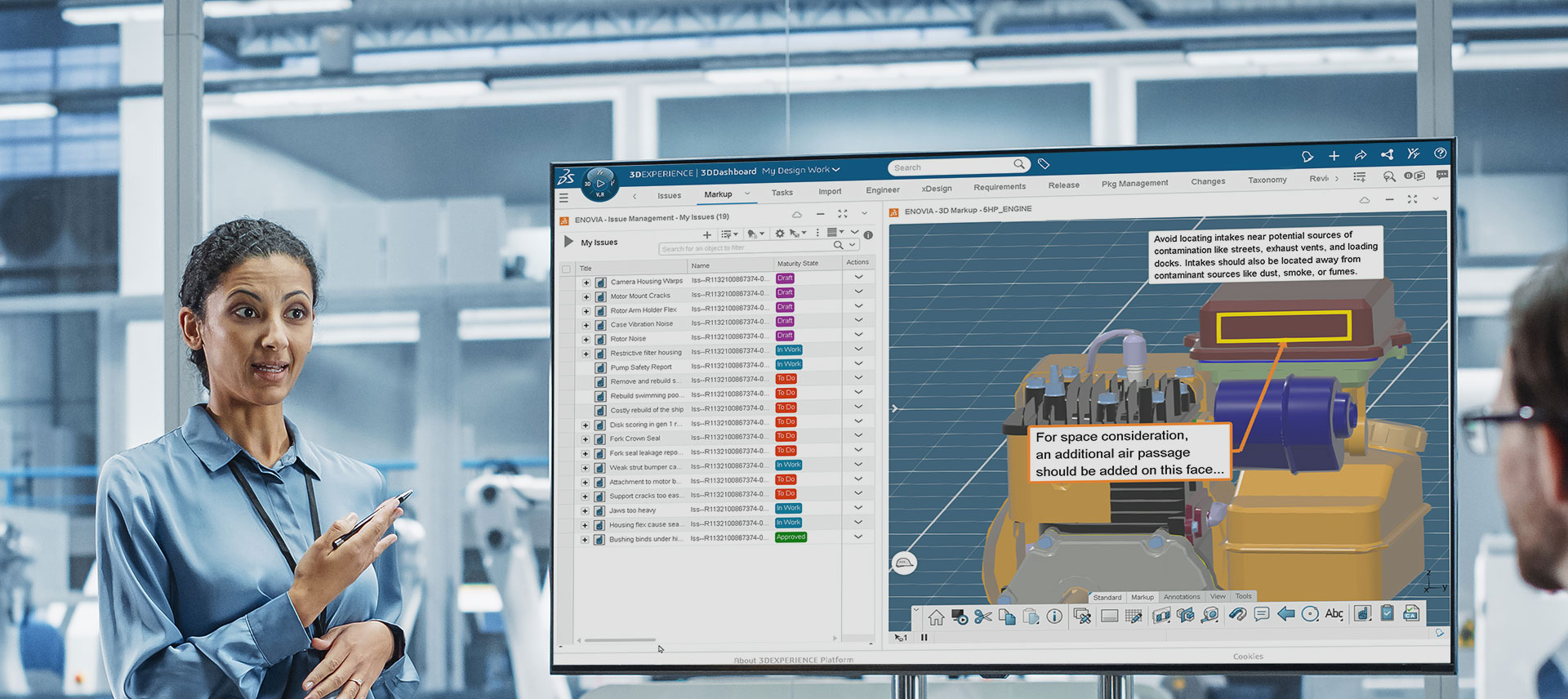Open the dropdown arrow in the filter search box

click(852, 245)
